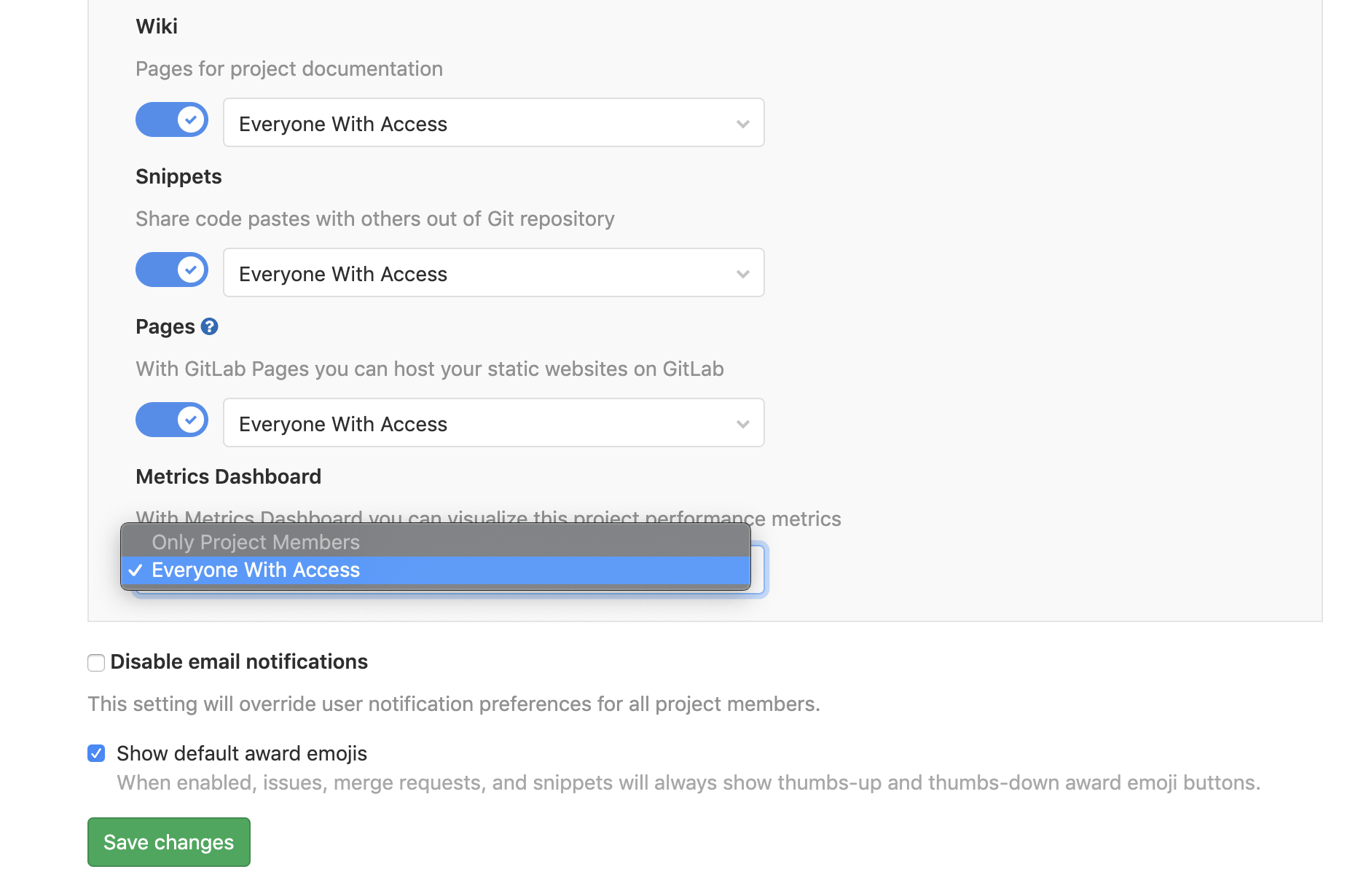The height and width of the screenshot is (896, 1358).
Task: Open the Wiki access level dropdown
Action: tap(493, 123)
